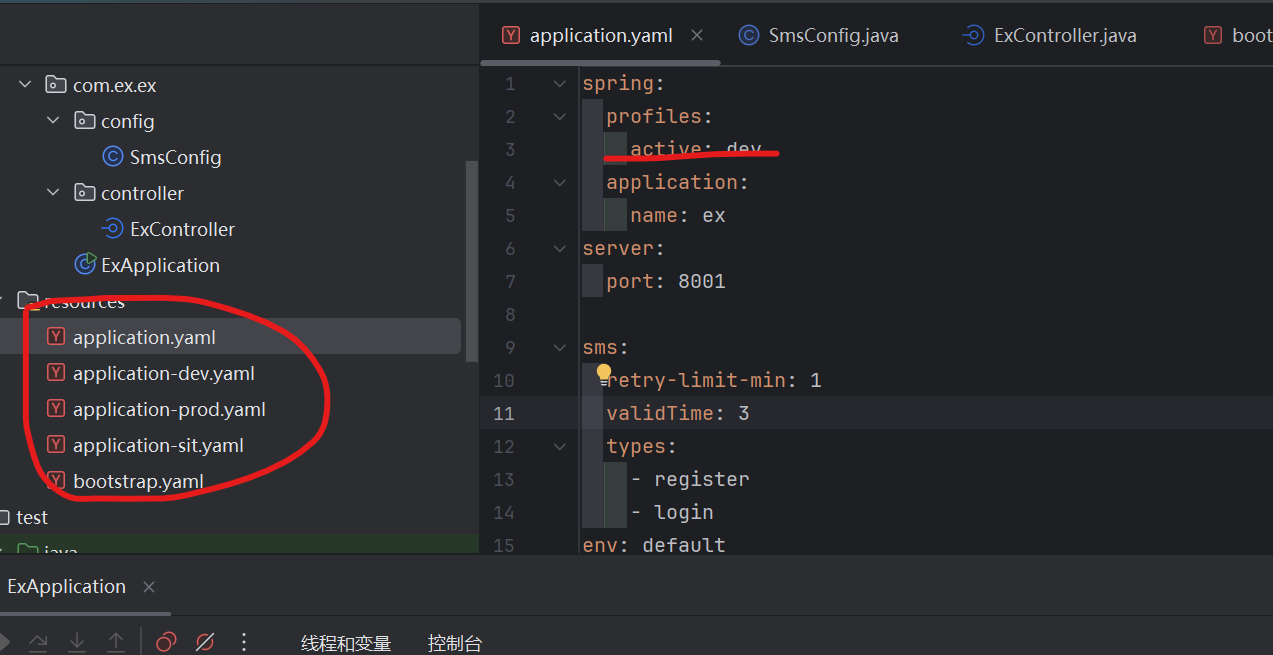Image resolution: width=1273 pixels, height=655 pixels.
Task: Open the 控制台 console tab
Action: tap(455, 643)
